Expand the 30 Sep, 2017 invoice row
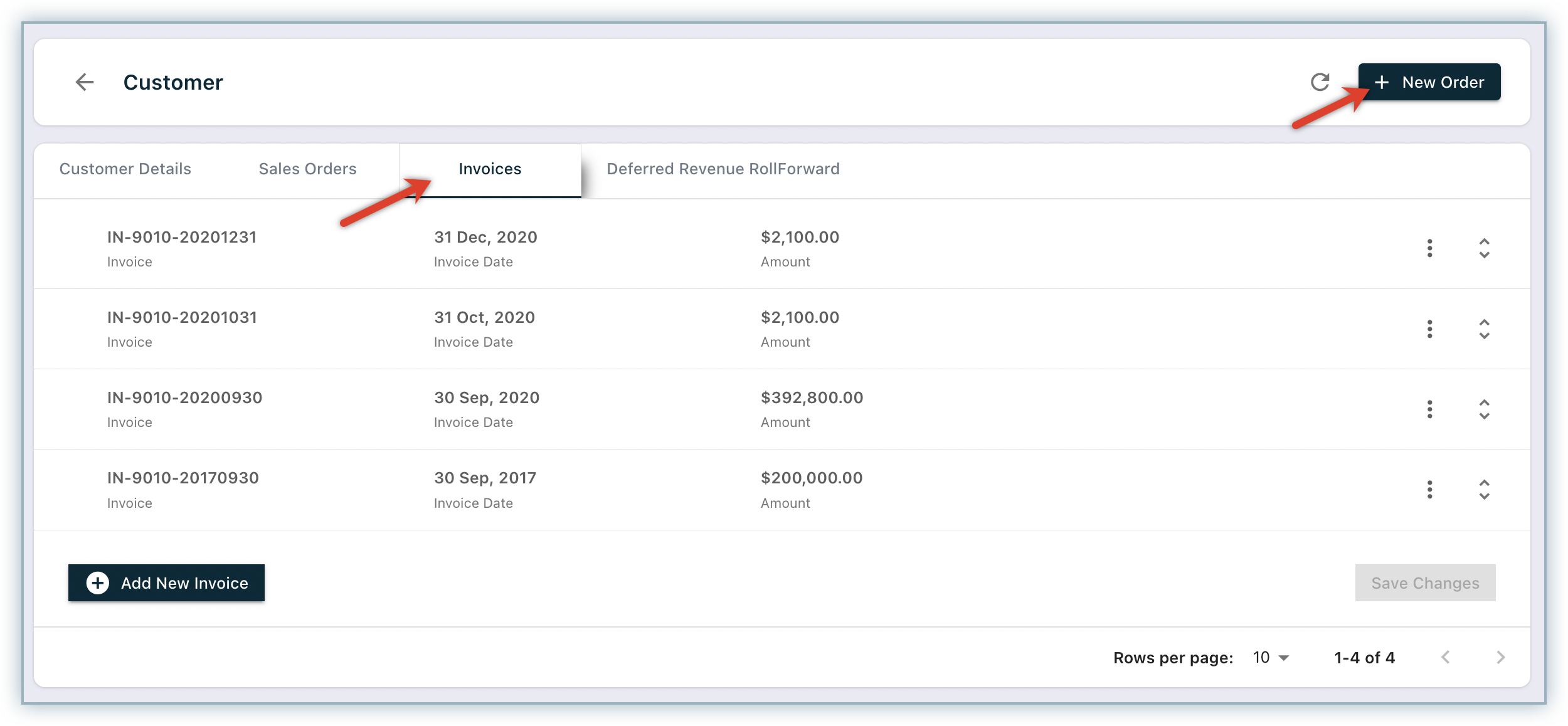This screenshot has width=1568, height=726. pyautogui.click(x=1484, y=490)
